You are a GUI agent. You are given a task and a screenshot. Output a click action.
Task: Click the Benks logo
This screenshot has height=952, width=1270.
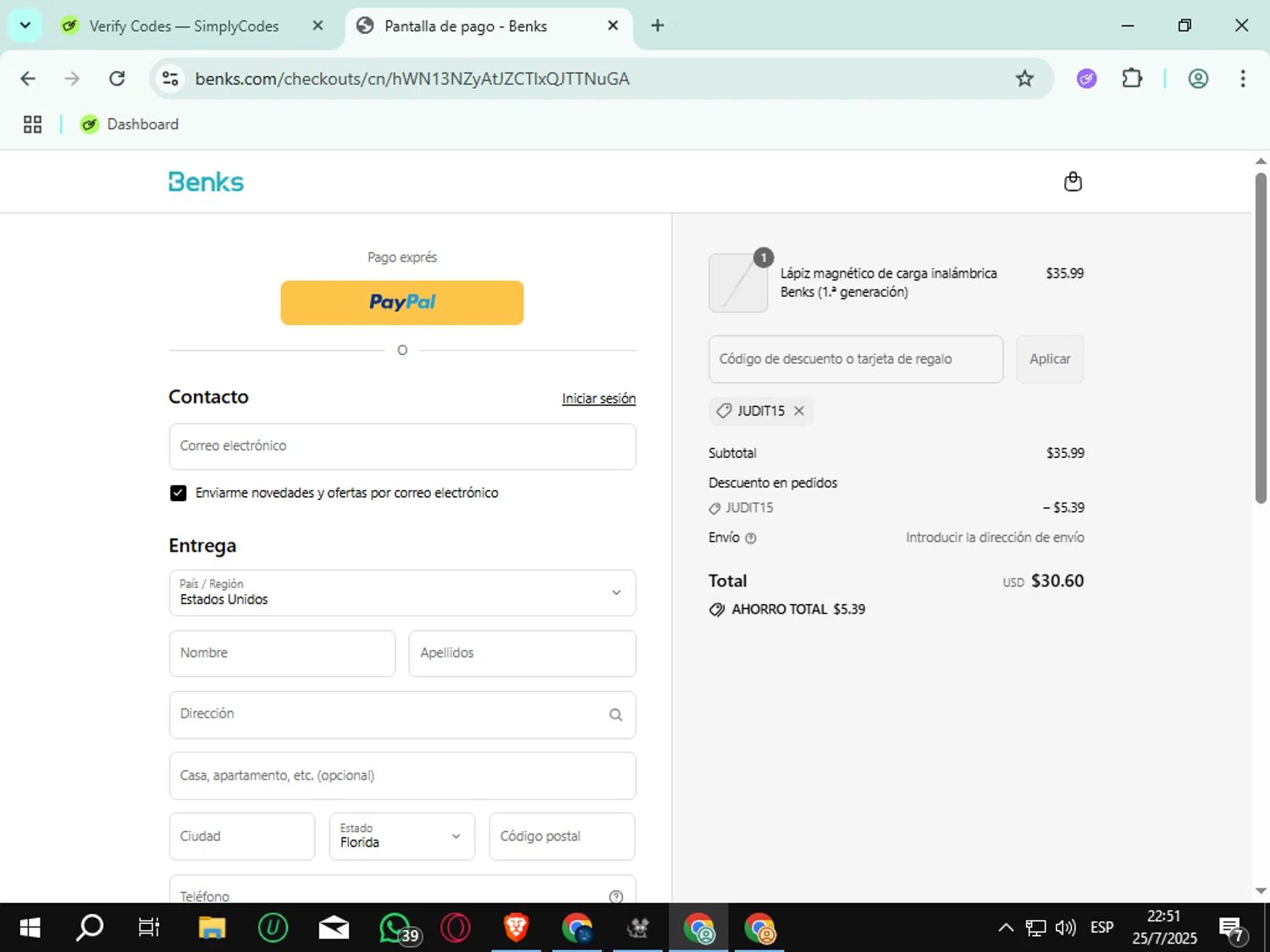(x=206, y=182)
